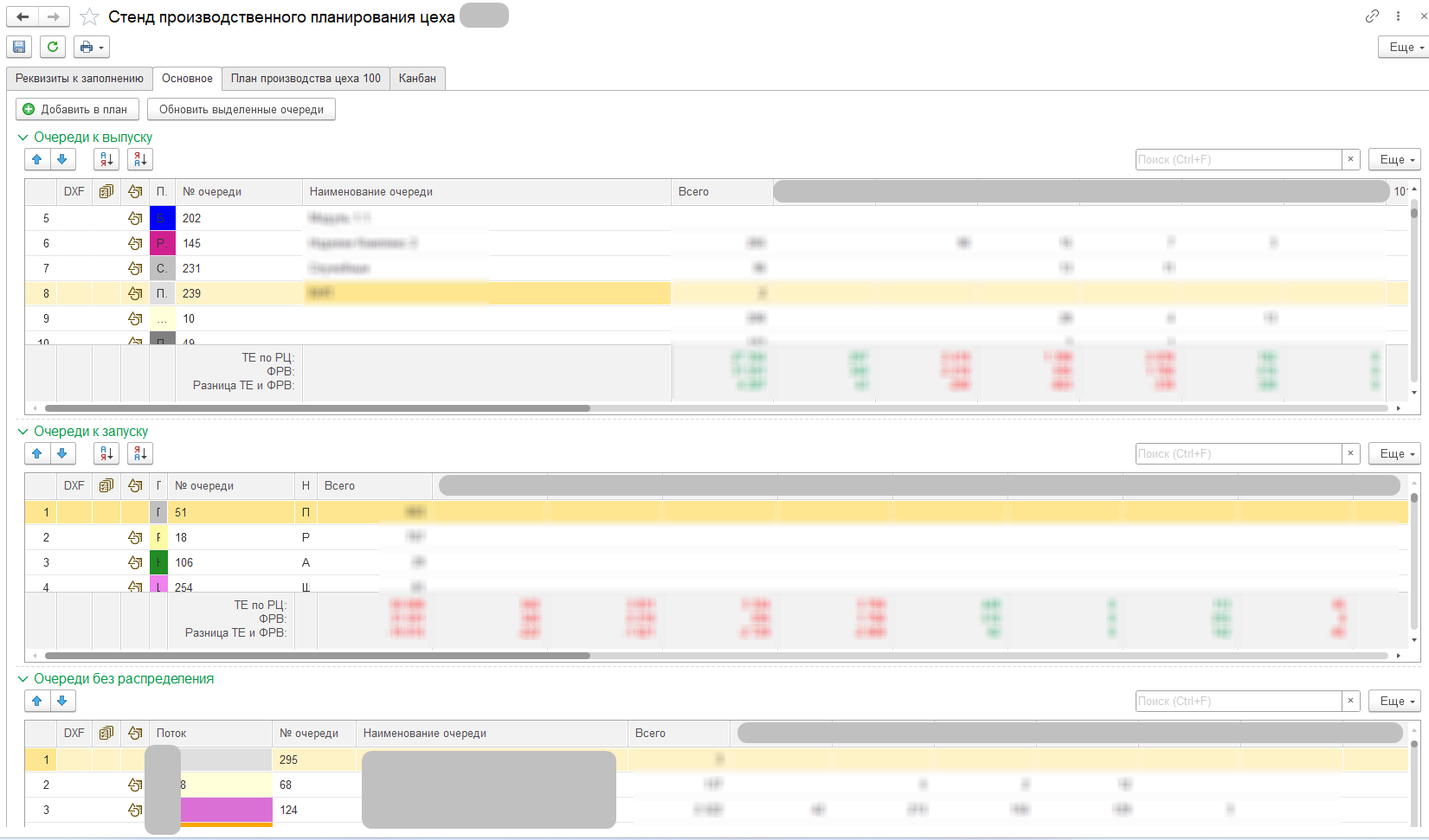Click the green refresh icon in toolbar

tap(53, 47)
